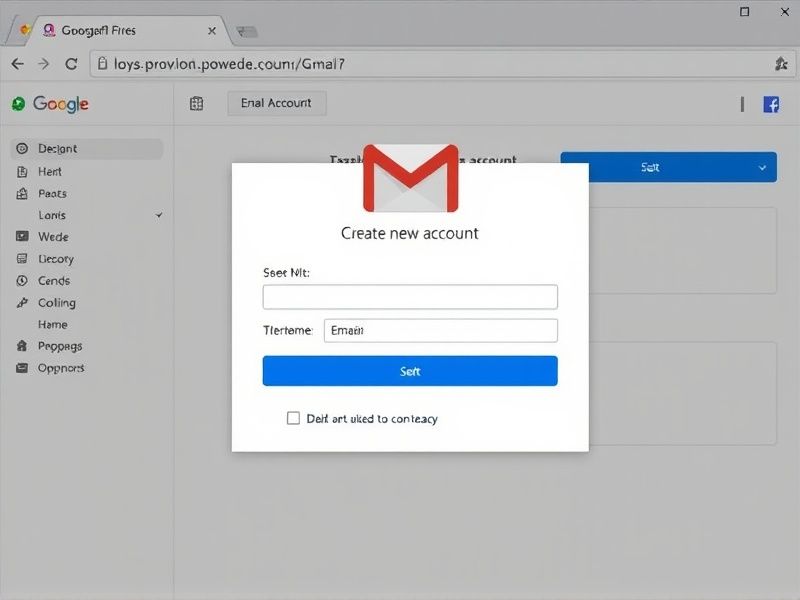This screenshot has width=800, height=600.
Task: Select Cends label in sidebar
Action: pyautogui.click(x=54, y=281)
